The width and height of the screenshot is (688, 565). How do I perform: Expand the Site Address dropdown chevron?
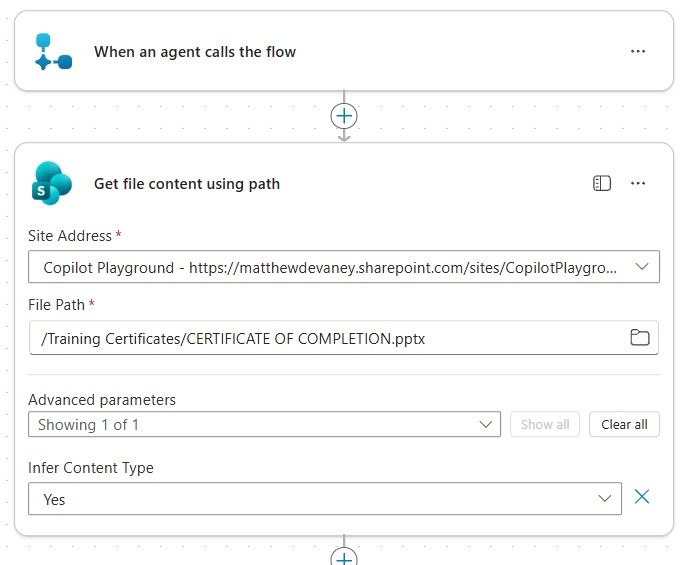click(x=642, y=267)
